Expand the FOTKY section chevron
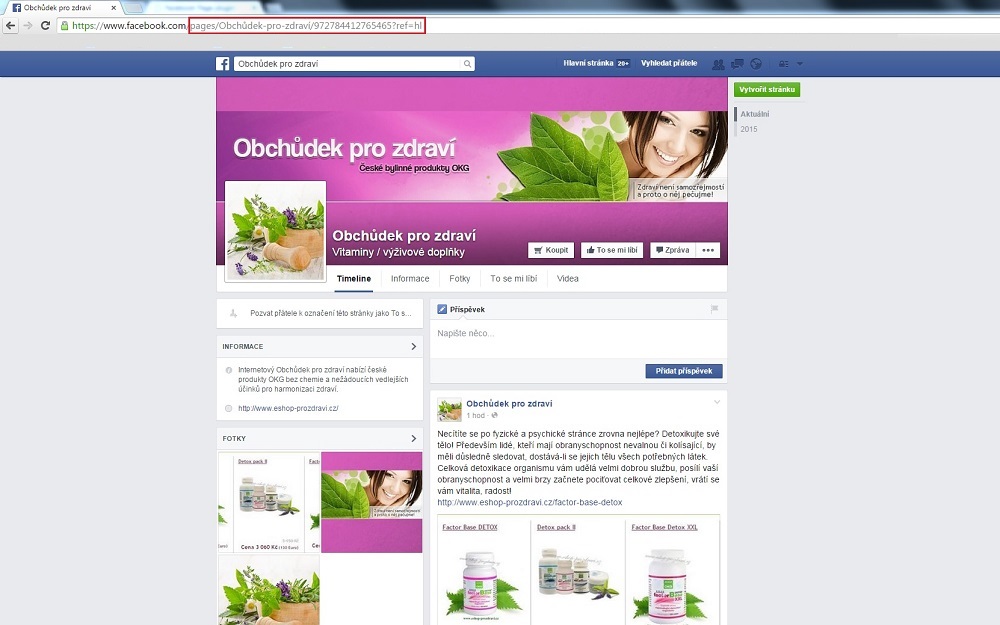The image size is (1000, 625). pos(414,438)
